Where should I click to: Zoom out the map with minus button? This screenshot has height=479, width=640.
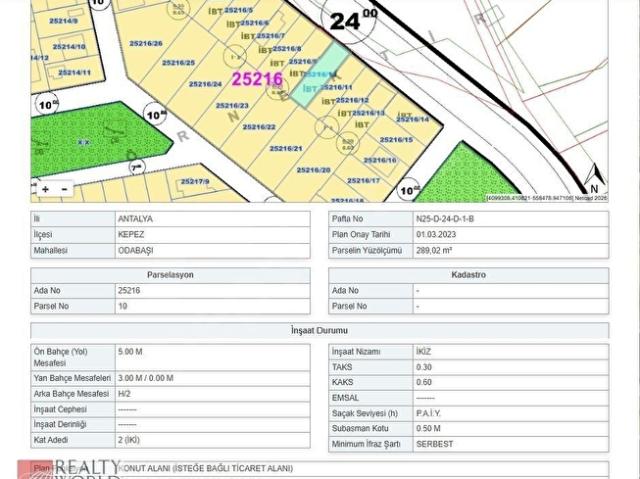tap(64, 189)
